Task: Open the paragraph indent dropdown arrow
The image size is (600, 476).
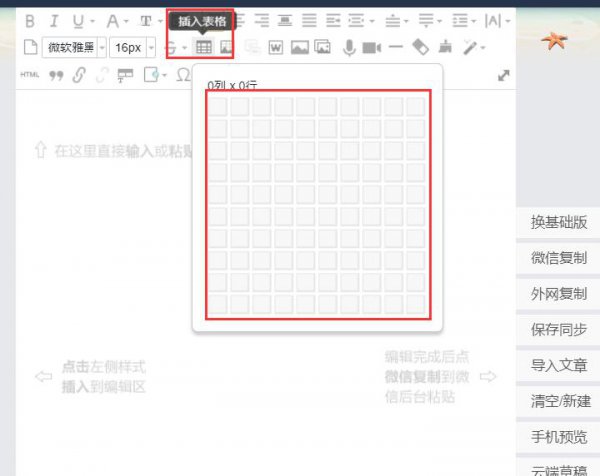Action: coord(372,21)
